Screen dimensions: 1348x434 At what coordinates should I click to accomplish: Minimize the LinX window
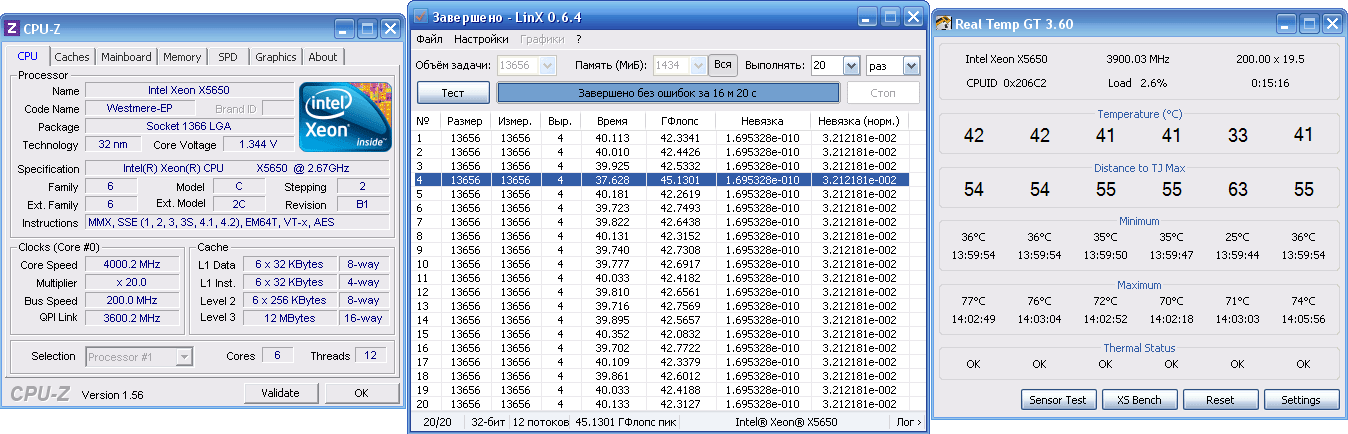868,17
